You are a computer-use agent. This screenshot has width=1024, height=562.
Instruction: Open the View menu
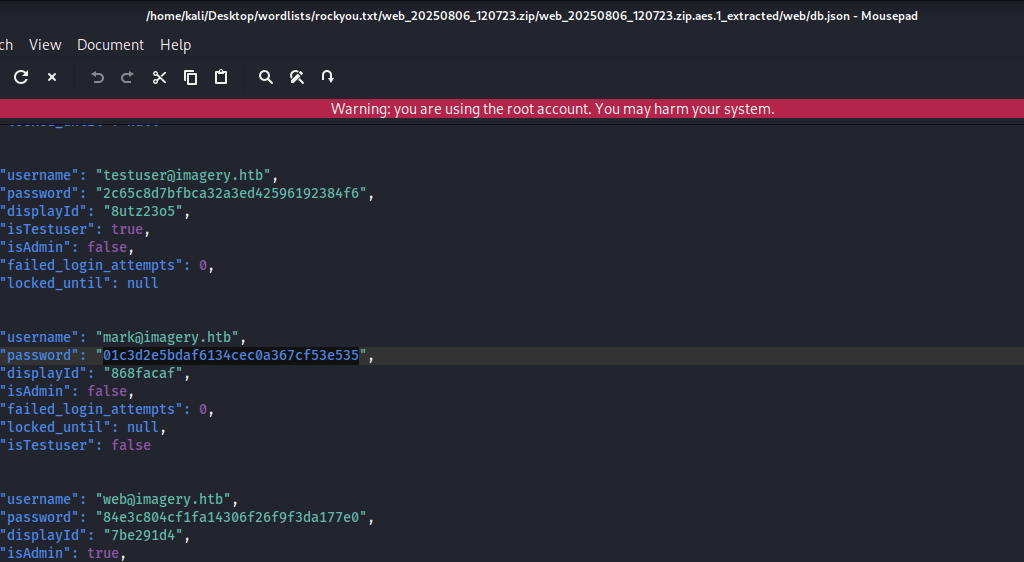click(45, 45)
